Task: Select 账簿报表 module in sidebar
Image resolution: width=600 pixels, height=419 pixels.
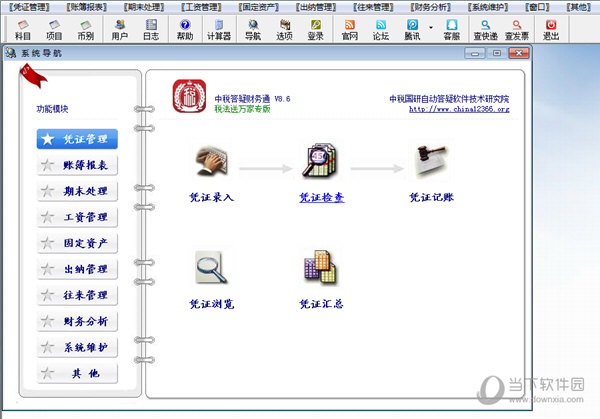Action: 77,165
